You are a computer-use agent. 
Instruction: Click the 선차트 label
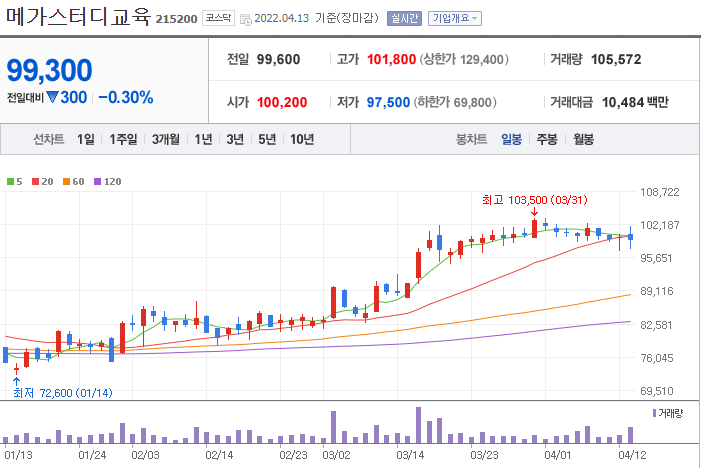click(49, 139)
